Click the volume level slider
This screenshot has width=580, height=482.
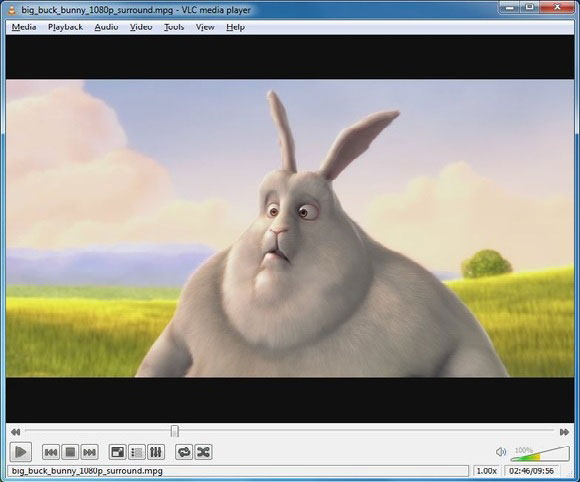click(x=540, y=454)
